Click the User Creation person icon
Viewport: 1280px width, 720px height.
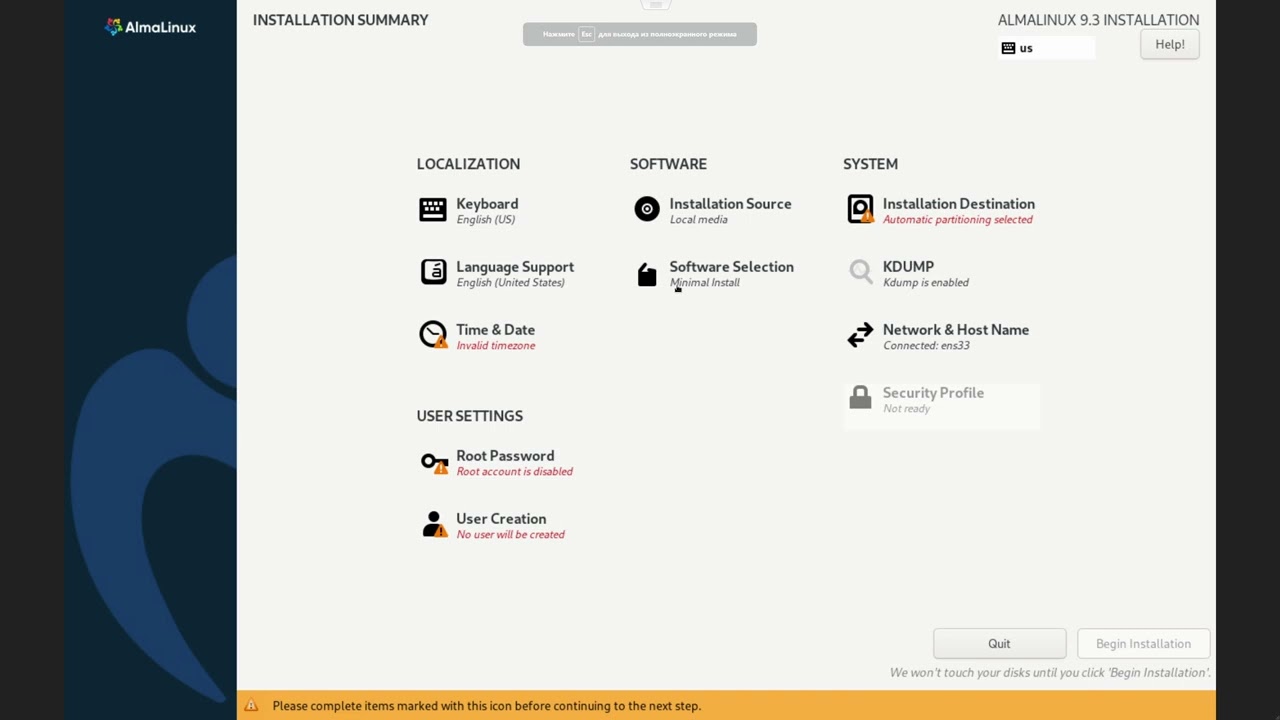pos(434,524)
